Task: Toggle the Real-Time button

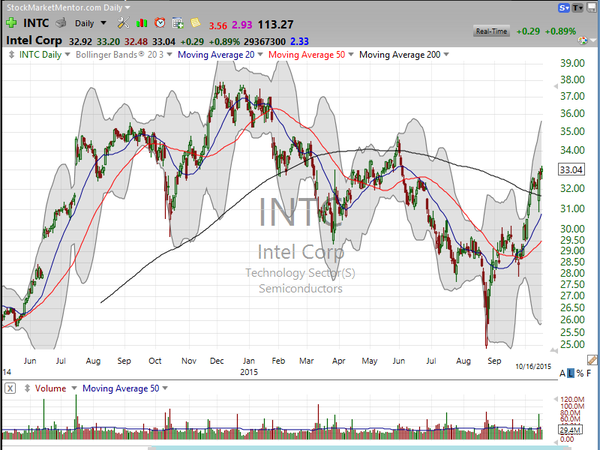Action: coord(491,31)
